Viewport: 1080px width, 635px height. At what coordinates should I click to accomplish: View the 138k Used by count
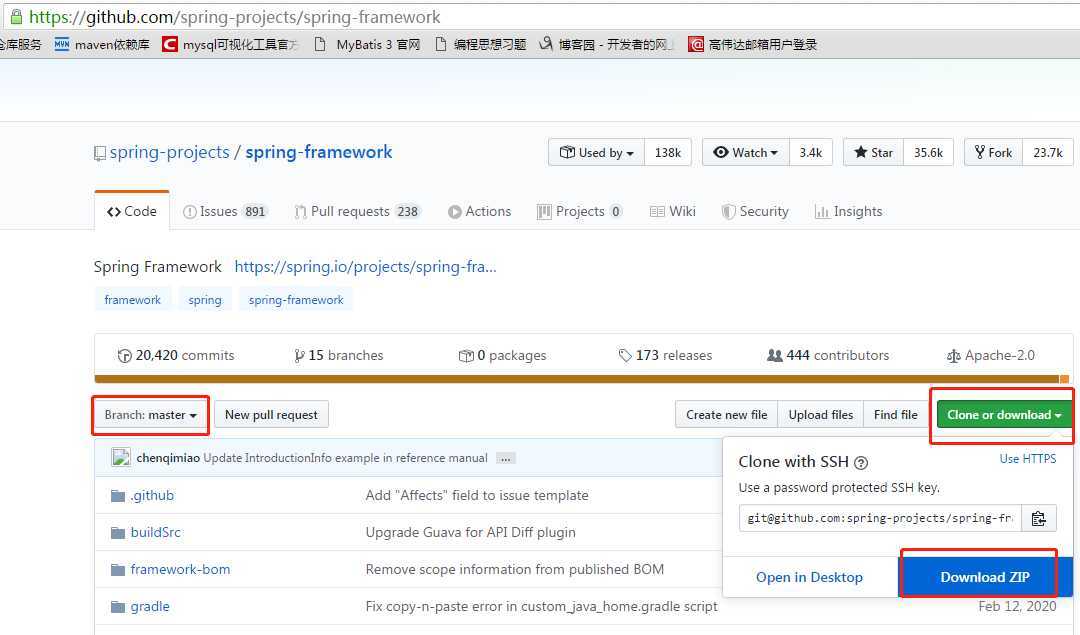667,153
